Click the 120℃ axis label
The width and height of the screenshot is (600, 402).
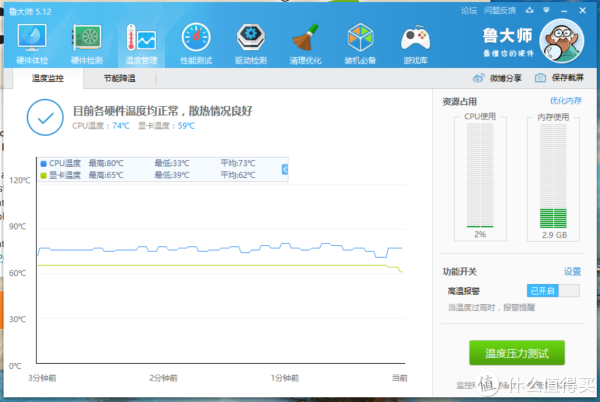coord(20,180)
